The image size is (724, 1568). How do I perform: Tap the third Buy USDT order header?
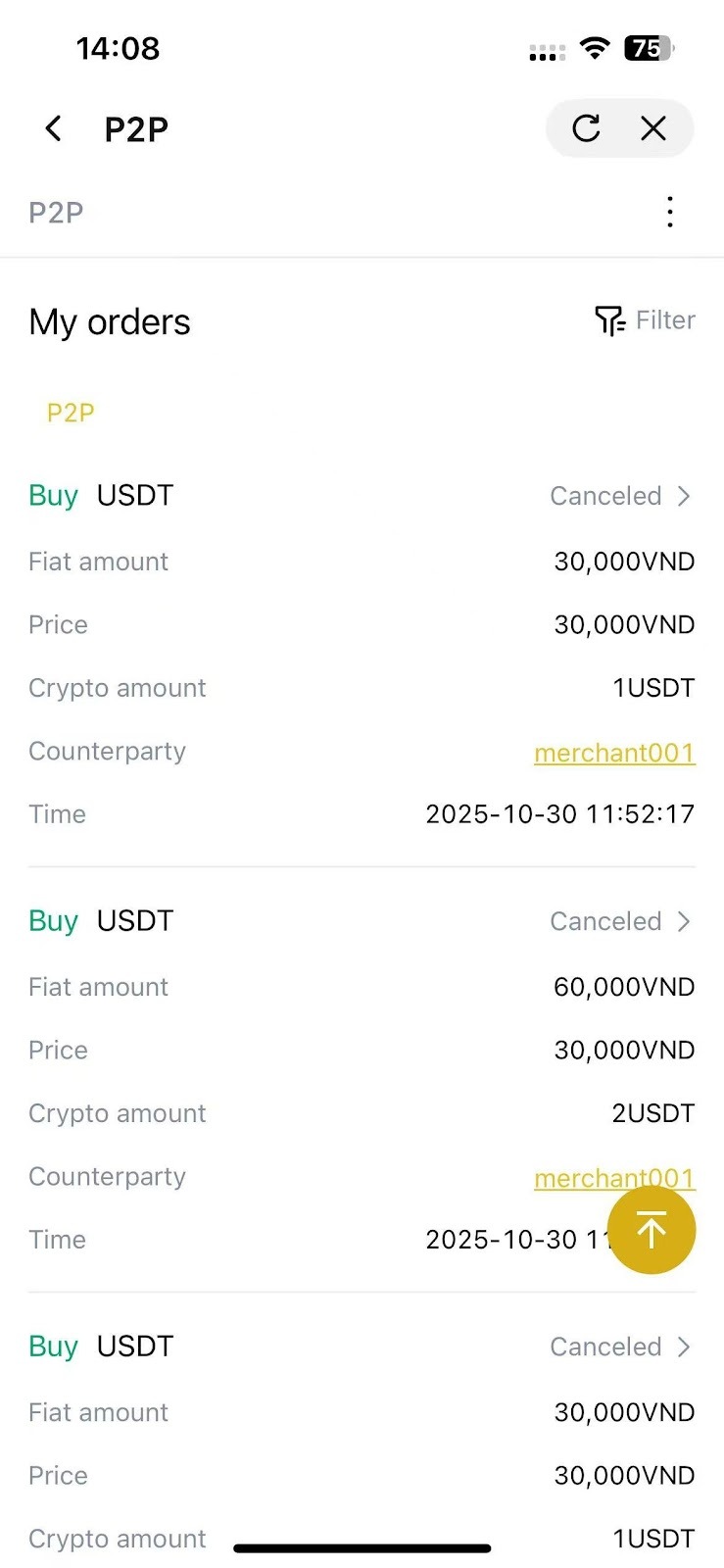click(x=101, y=1347)
